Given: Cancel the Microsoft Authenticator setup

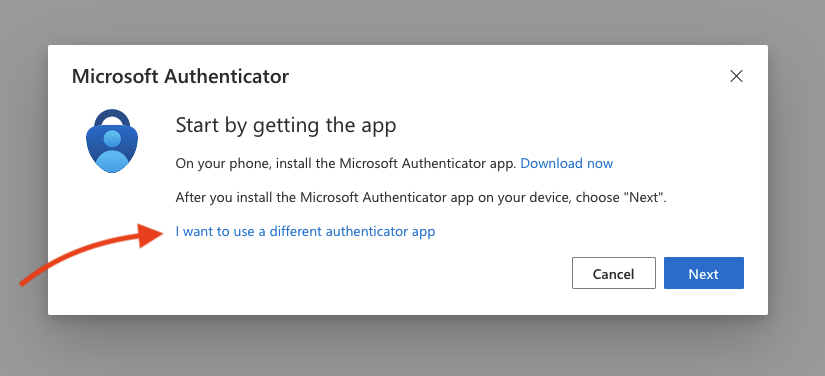Looking at the screenshot, I should (x=613, y=273).
